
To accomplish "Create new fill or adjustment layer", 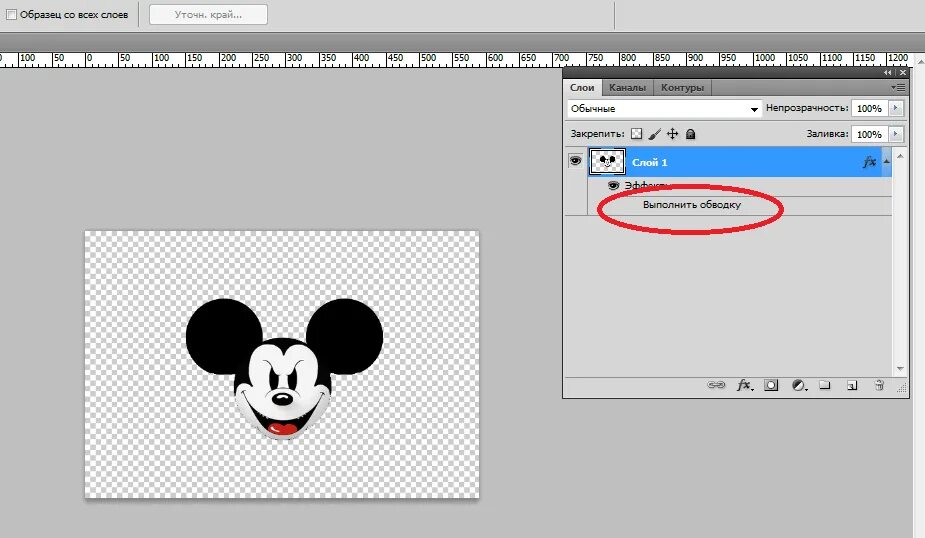I will point(799,385).
